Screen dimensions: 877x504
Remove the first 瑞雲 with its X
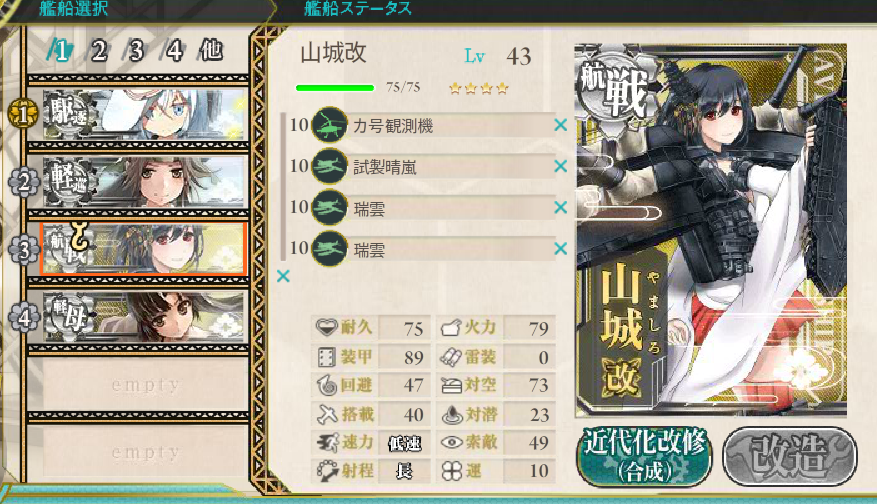coord(560,208)
